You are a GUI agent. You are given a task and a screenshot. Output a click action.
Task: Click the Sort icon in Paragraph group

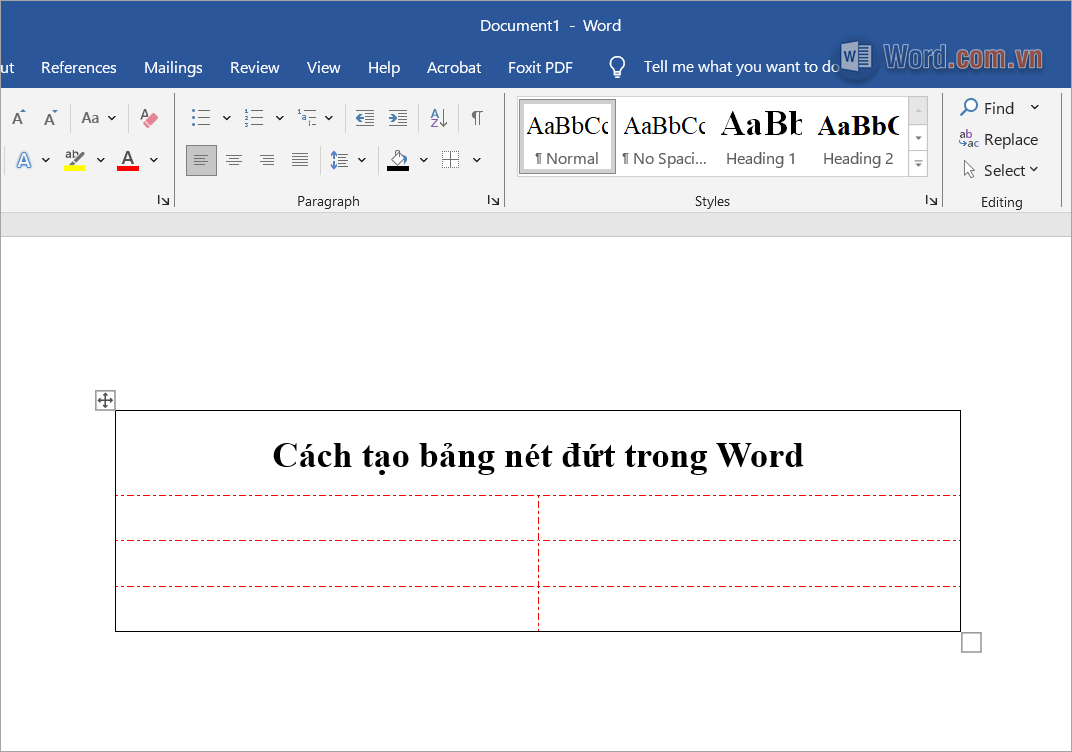point(438,117)
